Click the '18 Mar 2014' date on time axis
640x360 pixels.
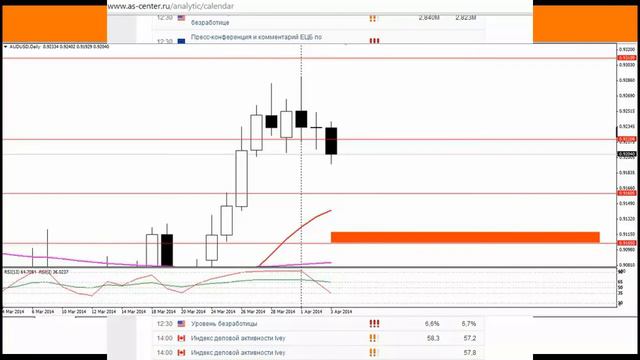click(x=163, y=311)
